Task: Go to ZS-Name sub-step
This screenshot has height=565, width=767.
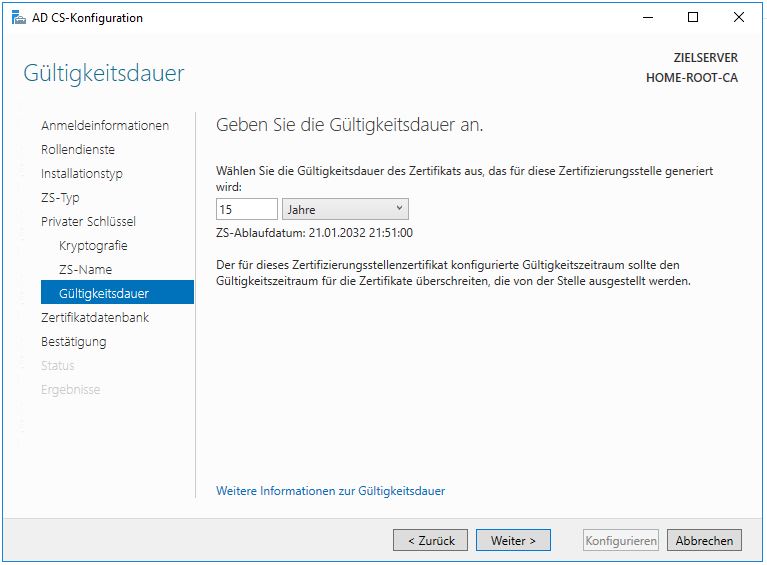Action: (85, 269)
